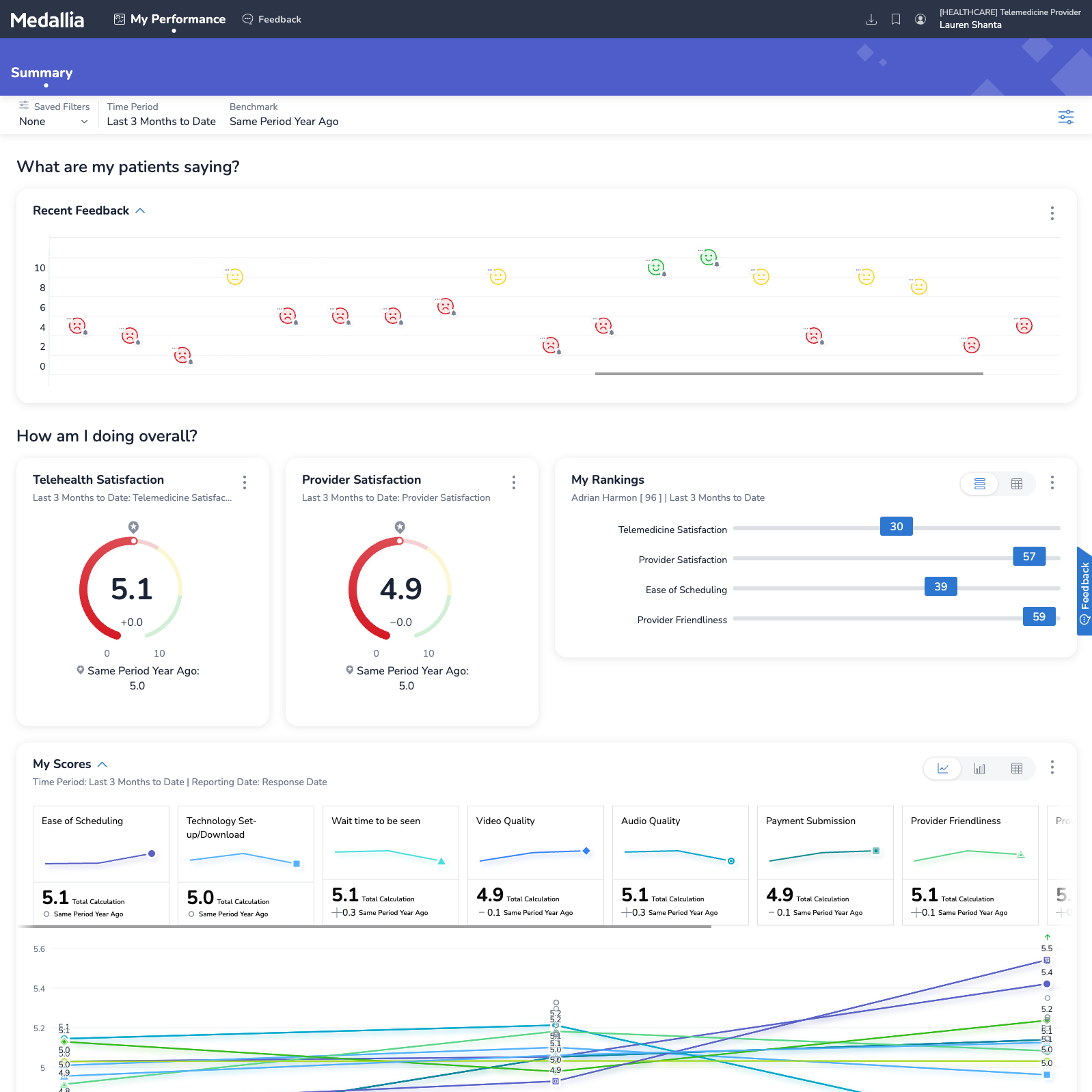Select the Summary tab
This screenshot has width=1092, height=1092.
point(42,72)
